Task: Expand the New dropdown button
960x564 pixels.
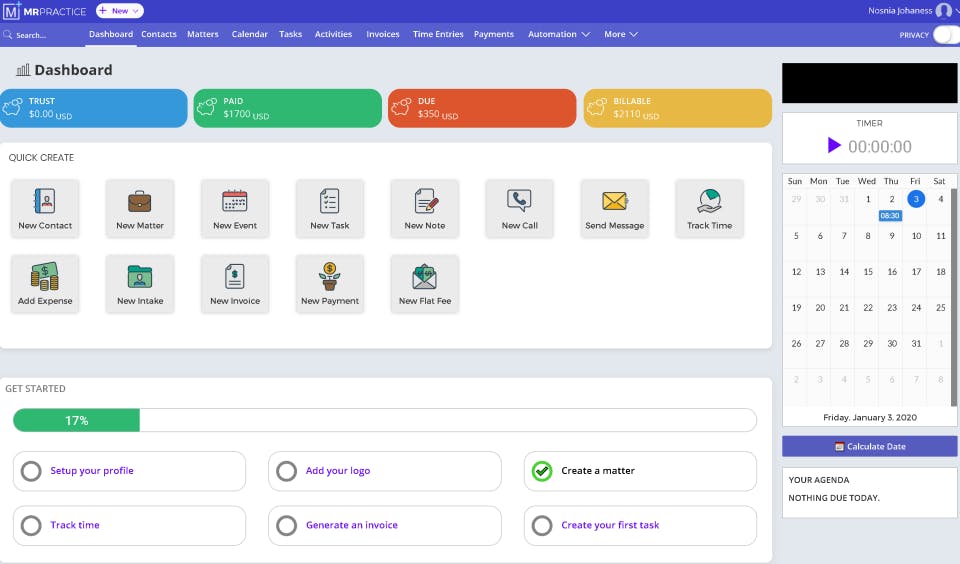Action: tap(120, 11)
